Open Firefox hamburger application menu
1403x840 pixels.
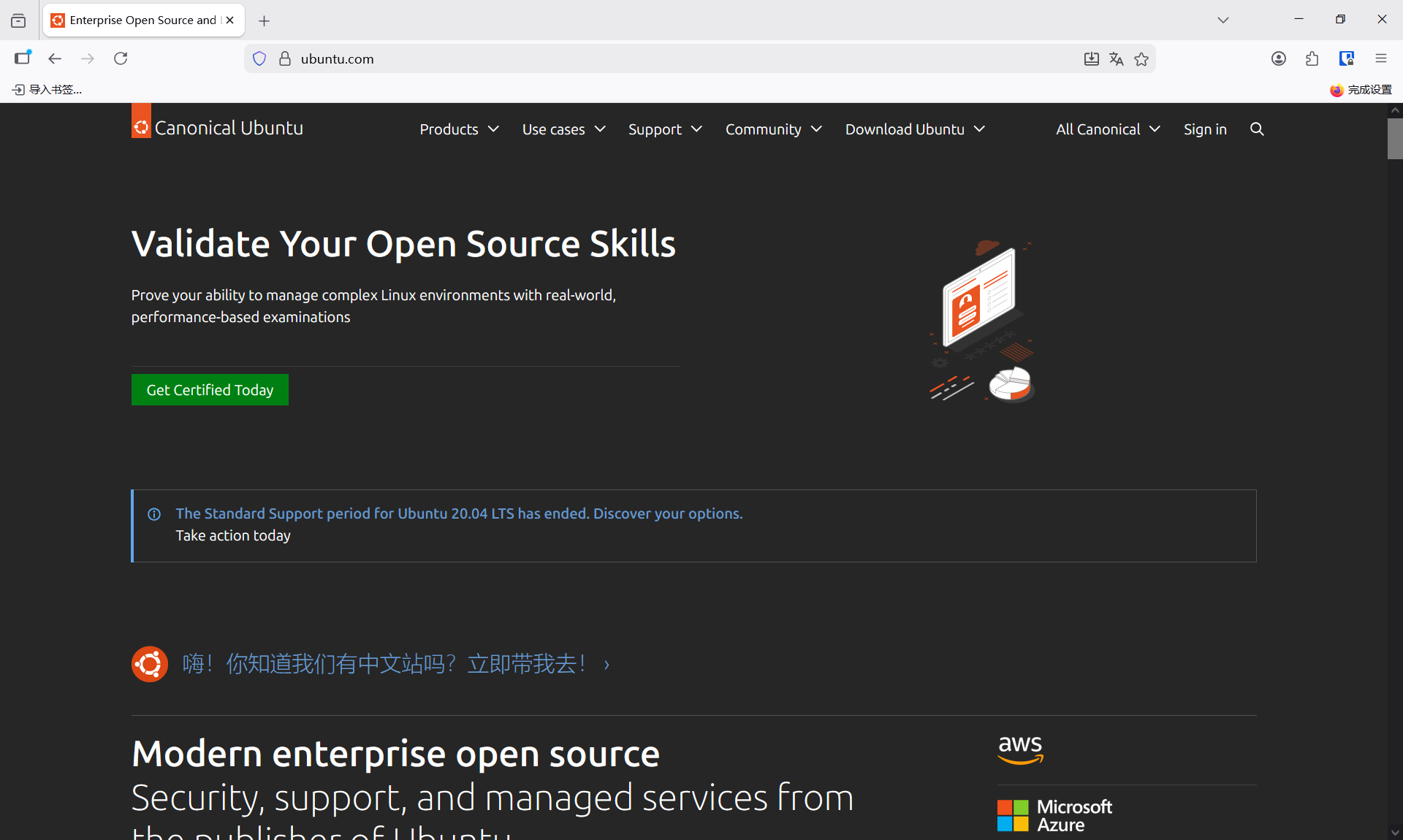1380,58
